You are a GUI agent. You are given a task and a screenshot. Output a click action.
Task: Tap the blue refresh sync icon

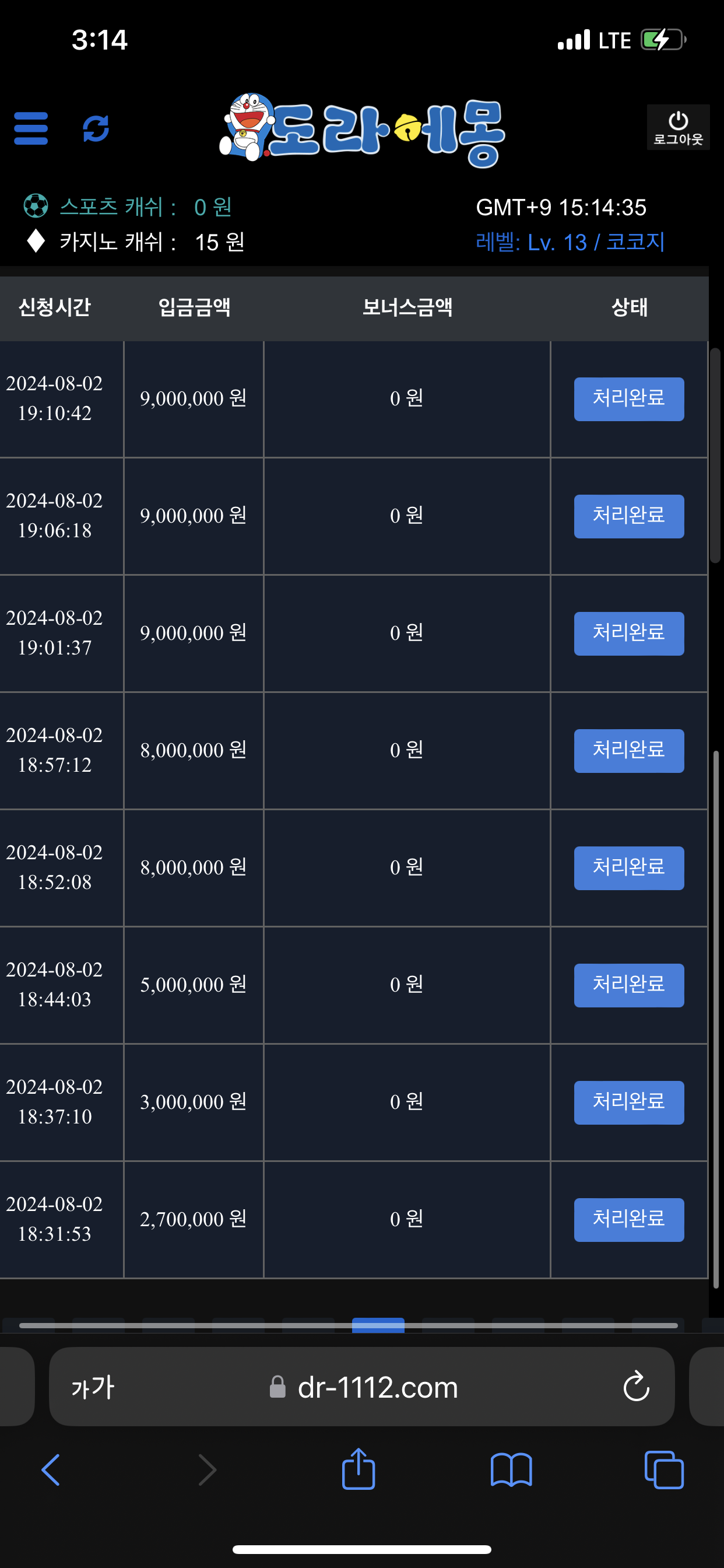pos(96,128)
